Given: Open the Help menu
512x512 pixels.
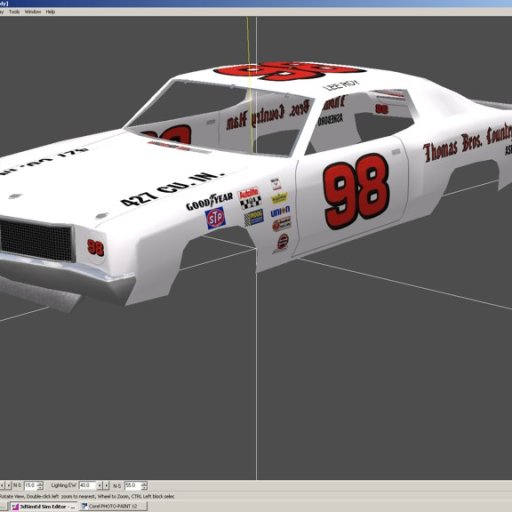Looking at the screenshot, I should pyautogui.click(x=50, y=12).
